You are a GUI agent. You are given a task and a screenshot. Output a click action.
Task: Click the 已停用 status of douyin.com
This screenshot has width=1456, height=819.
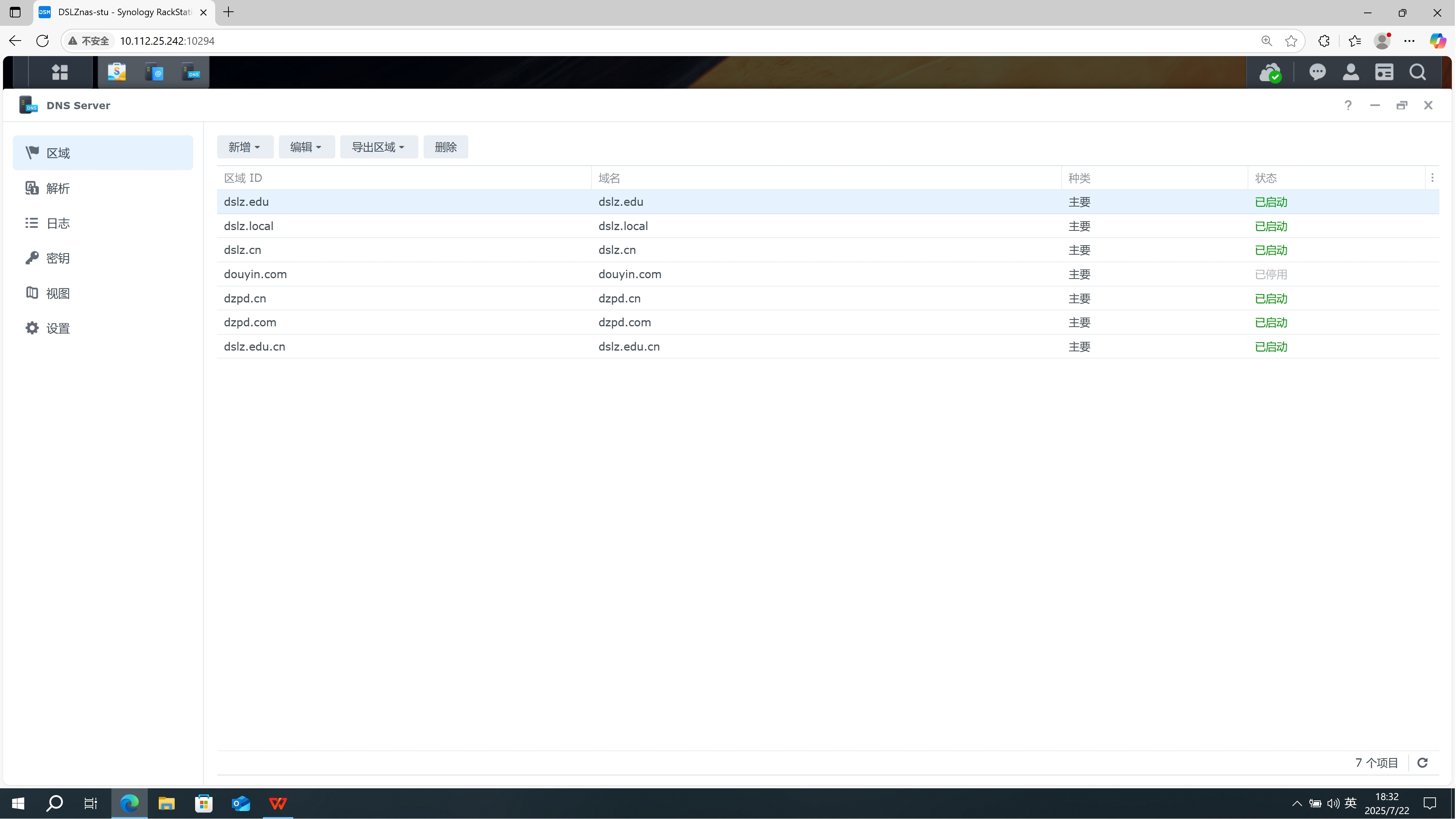1271,275
